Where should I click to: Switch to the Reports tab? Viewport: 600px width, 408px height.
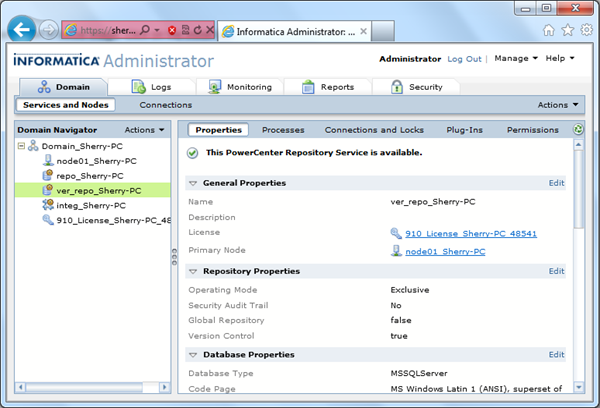pos(328,87)
